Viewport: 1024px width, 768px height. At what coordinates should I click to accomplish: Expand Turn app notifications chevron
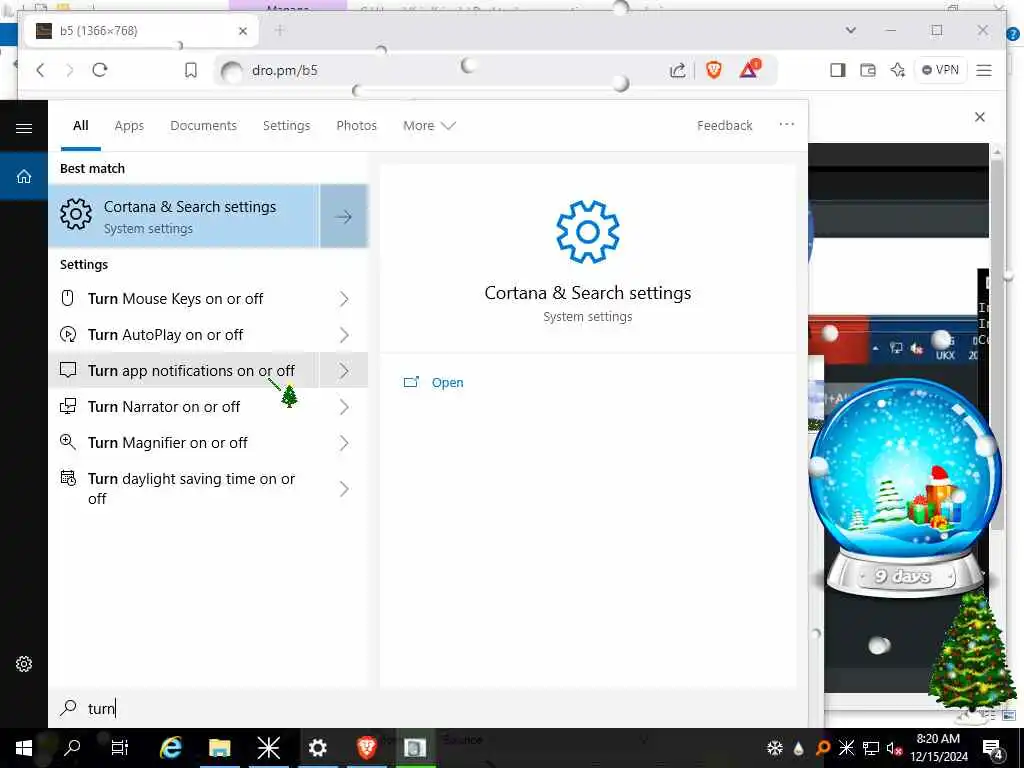[344, 371]
